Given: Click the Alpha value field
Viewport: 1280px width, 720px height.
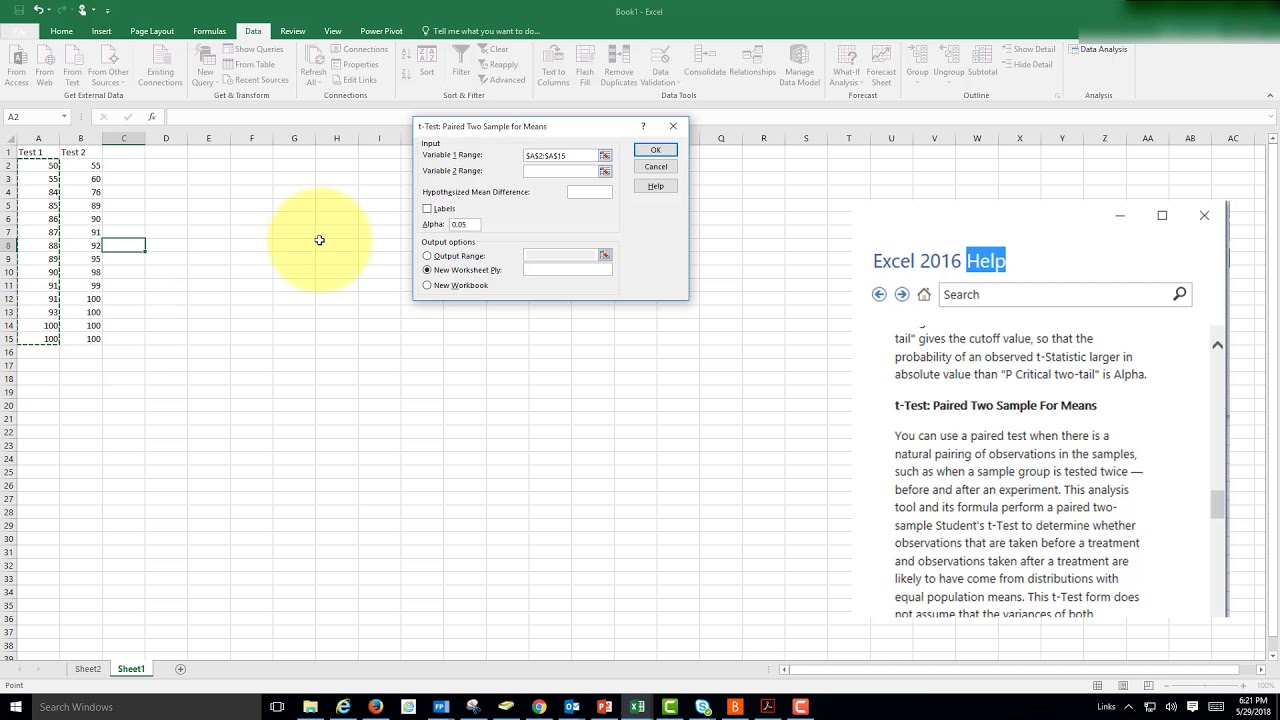Looking at the screenshot, I should click(465, 225).
